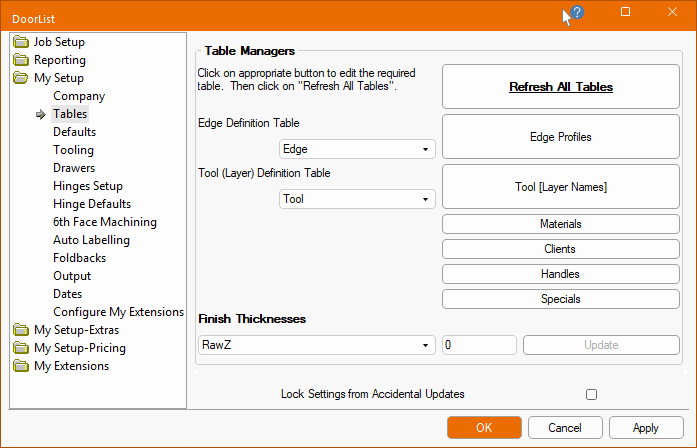Image resolution: width=697 pixels, height=448 pixels.
Task: Click the Reporting folder icon
Action: (x=21, y=60)
